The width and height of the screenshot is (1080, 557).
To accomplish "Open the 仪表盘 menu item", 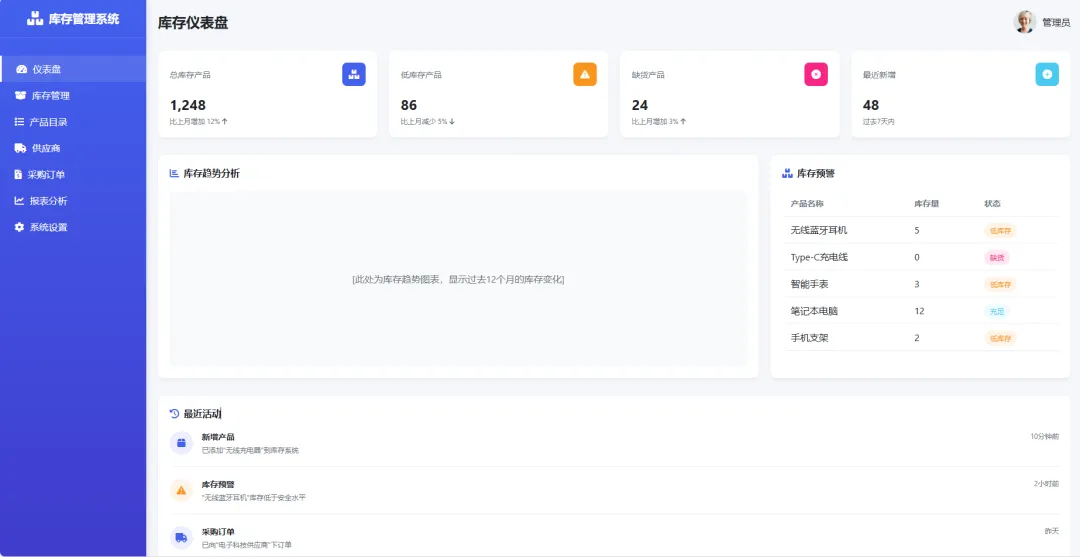I will point(73,69).
